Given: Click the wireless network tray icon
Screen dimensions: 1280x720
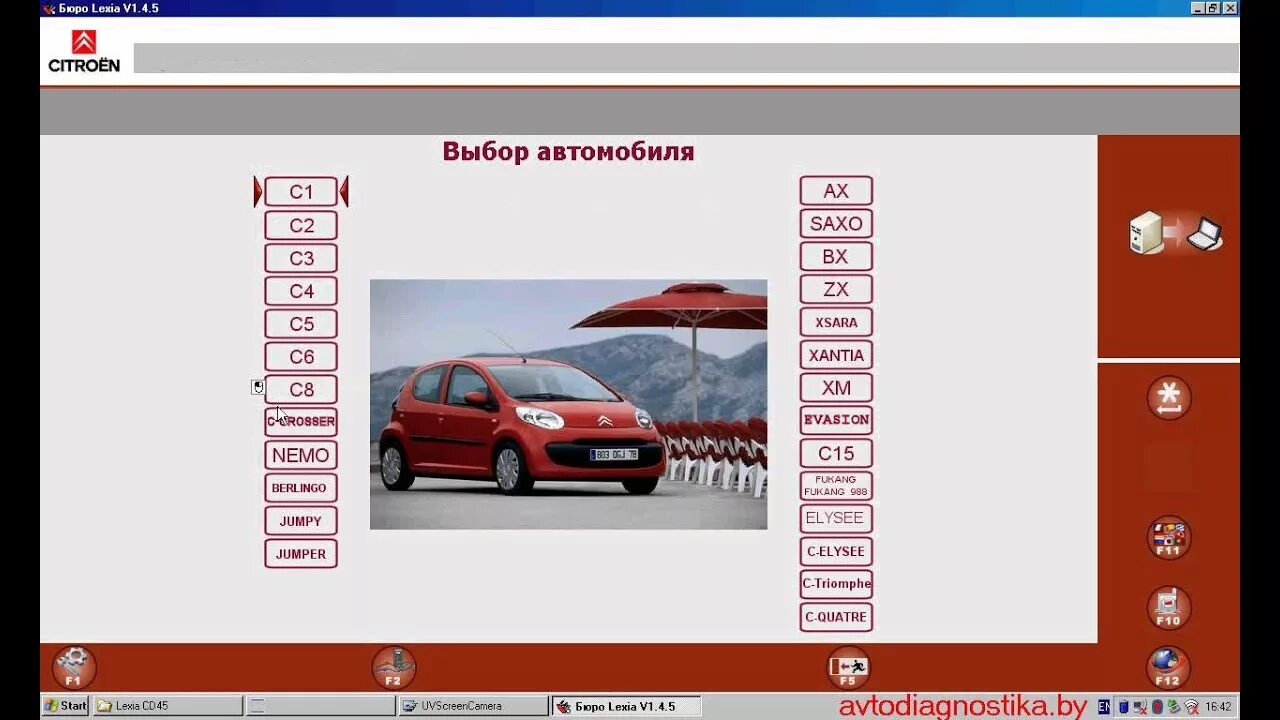Looking at the screenshot, I should coord(1191,706).
